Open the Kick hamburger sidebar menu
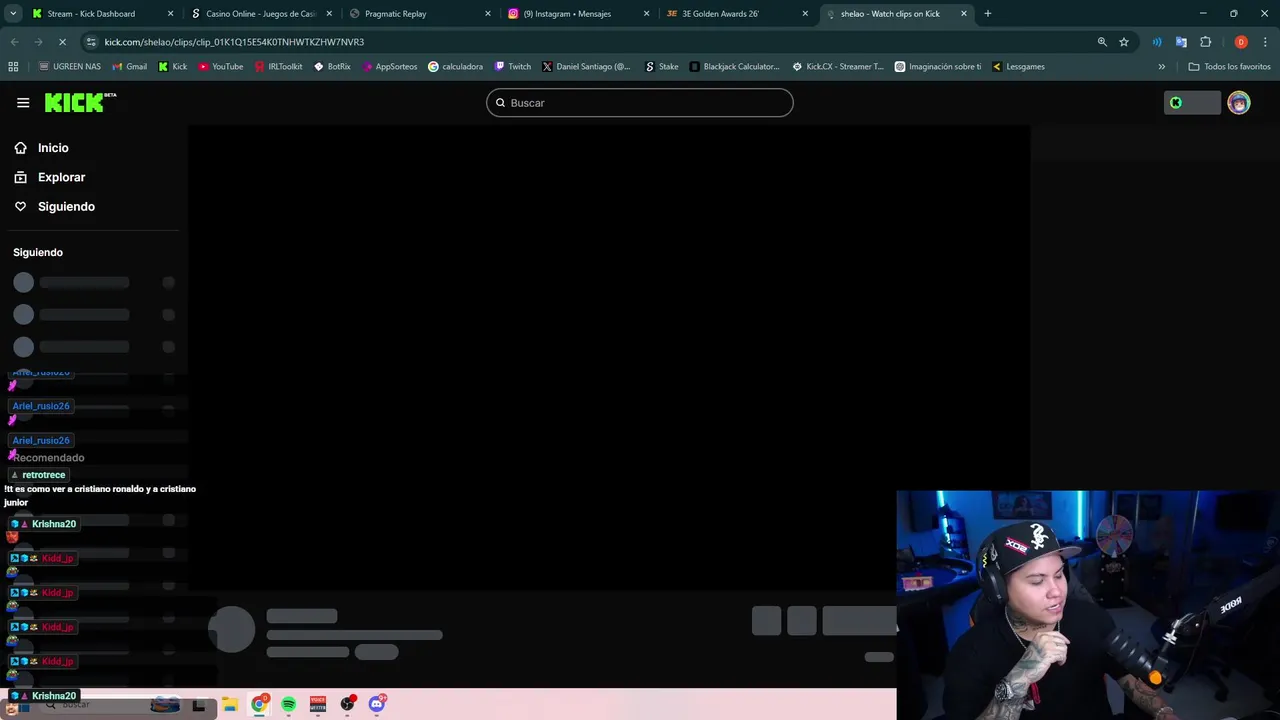1280x720 pixels. click(x=23, y=102)
